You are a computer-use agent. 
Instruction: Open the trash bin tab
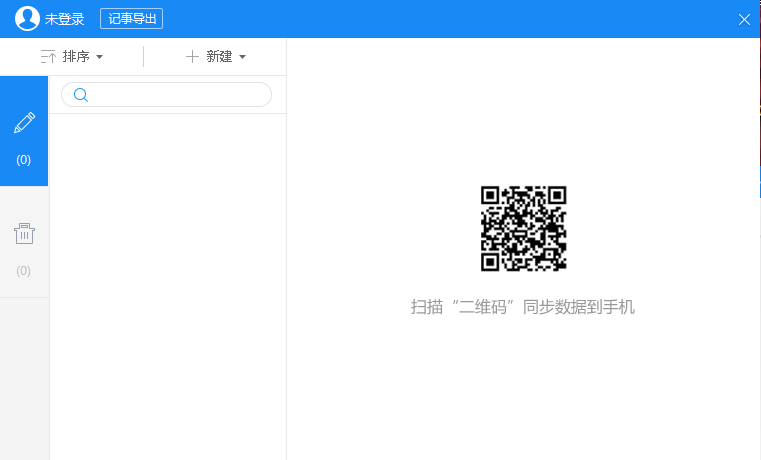(x=24, y=242)
